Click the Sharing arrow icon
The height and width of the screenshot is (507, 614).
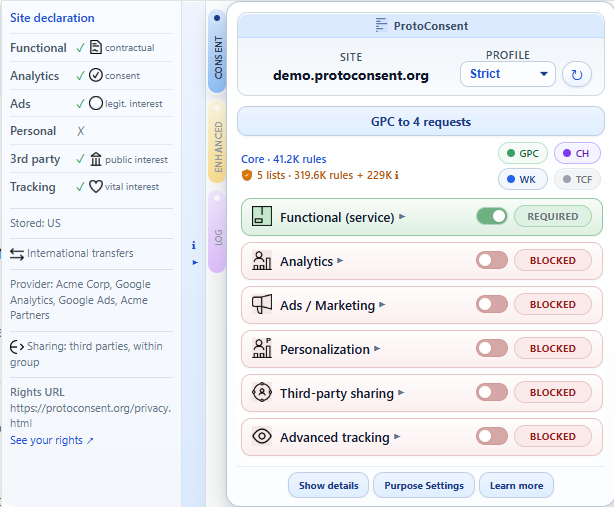coord(17,347)
